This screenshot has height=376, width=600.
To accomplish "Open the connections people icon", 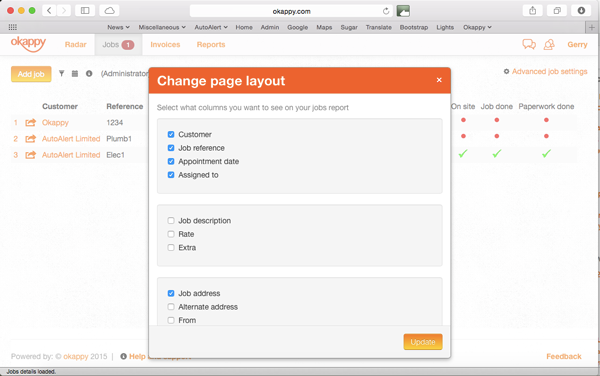I will point(549,44).
